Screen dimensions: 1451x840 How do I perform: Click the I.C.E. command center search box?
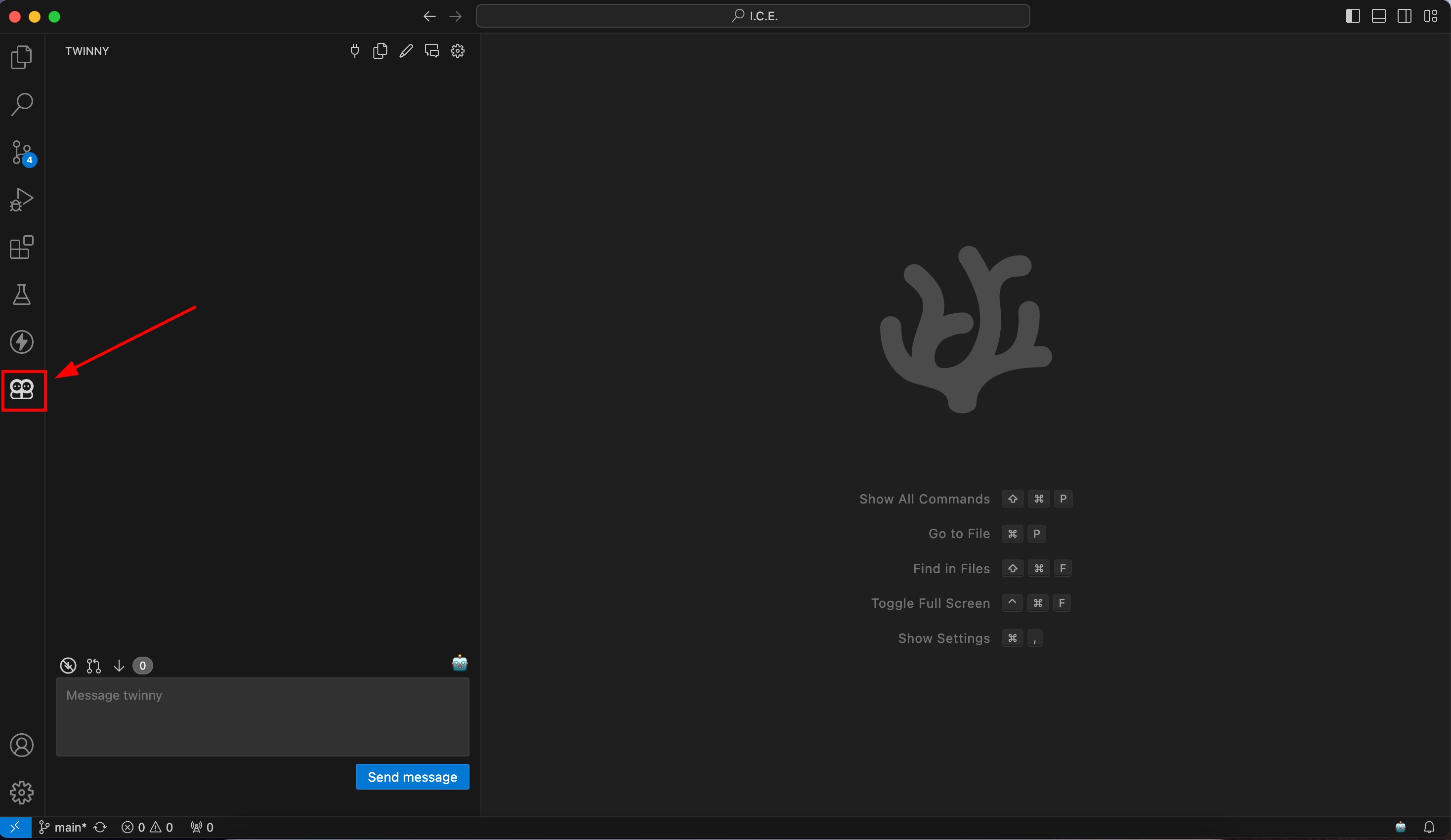click(753, 16)
